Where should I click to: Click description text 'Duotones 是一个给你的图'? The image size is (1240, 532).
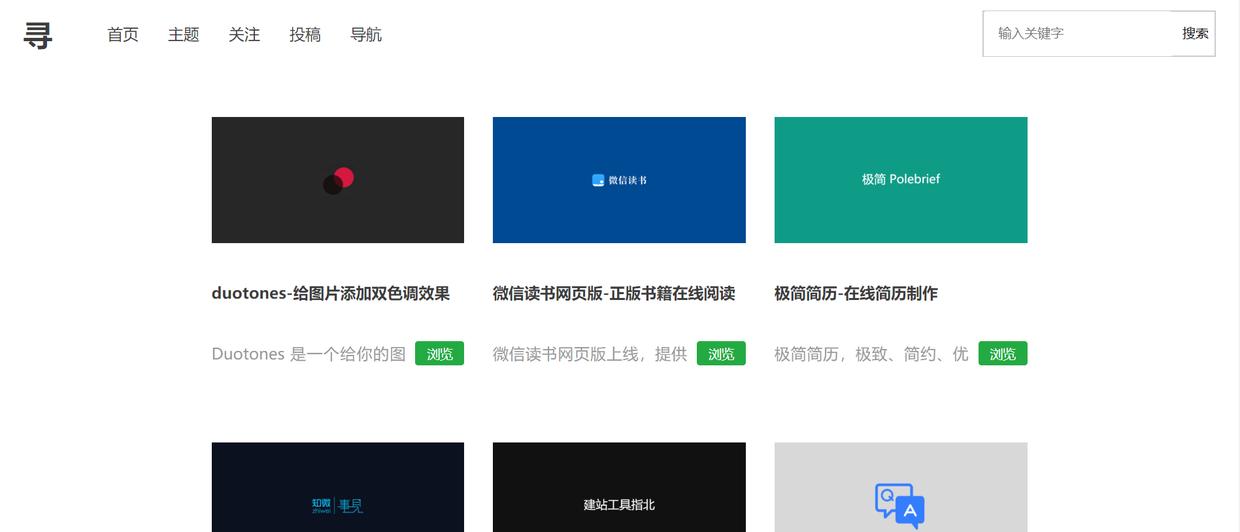309,354
